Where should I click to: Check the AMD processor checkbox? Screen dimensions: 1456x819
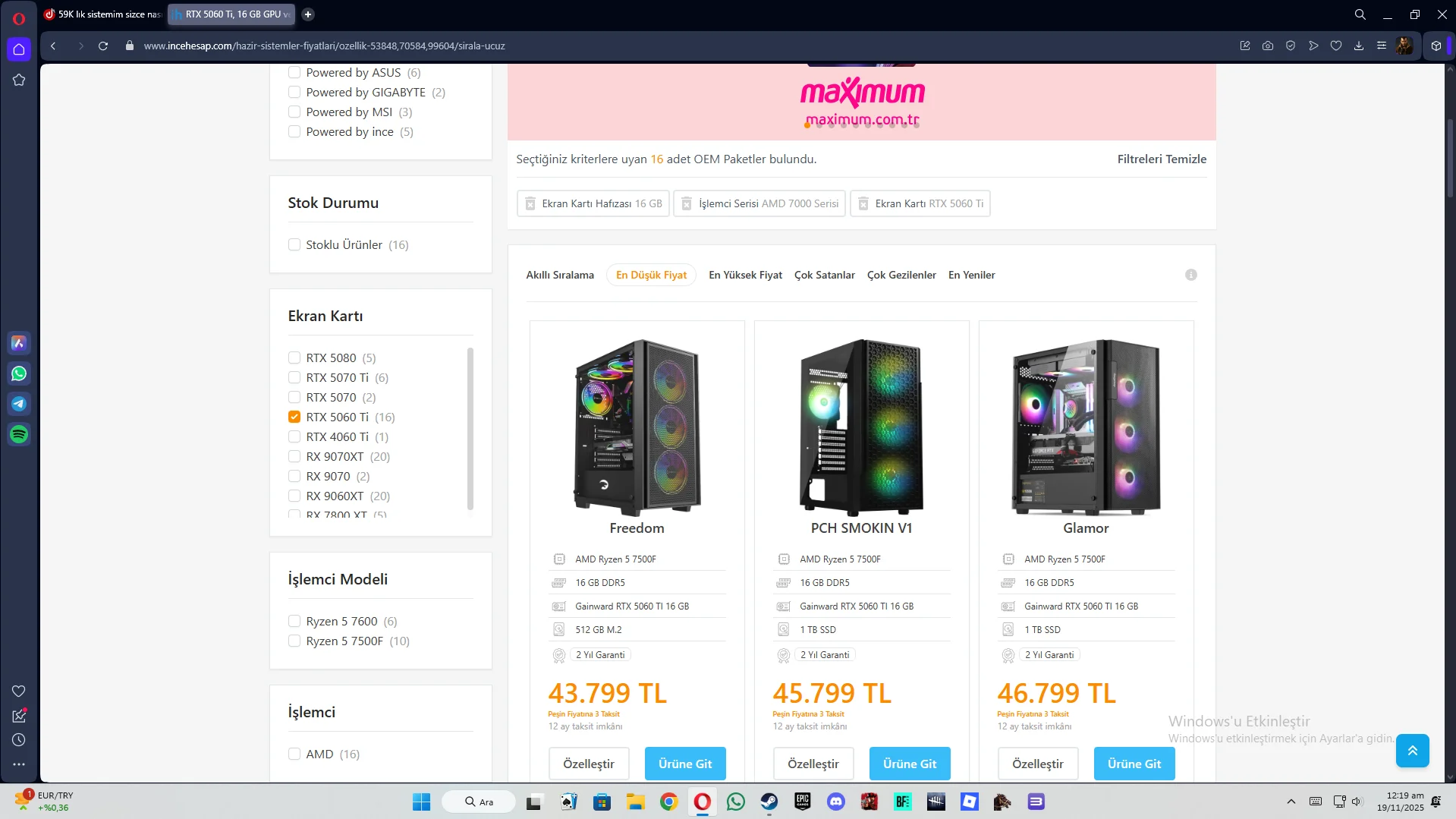(294, 754)
